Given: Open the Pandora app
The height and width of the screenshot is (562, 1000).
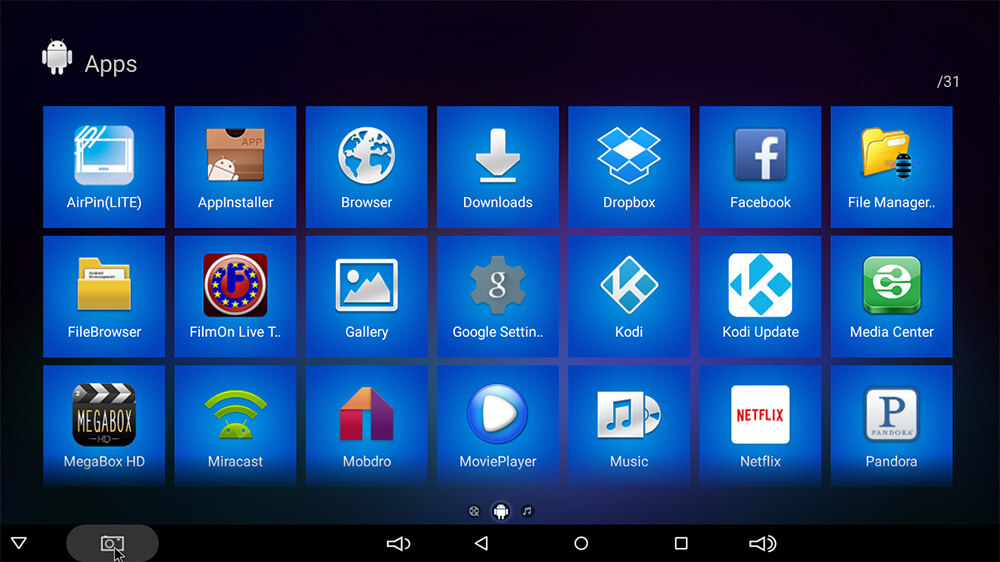Looking at the screenshot, I should [892, 426].
